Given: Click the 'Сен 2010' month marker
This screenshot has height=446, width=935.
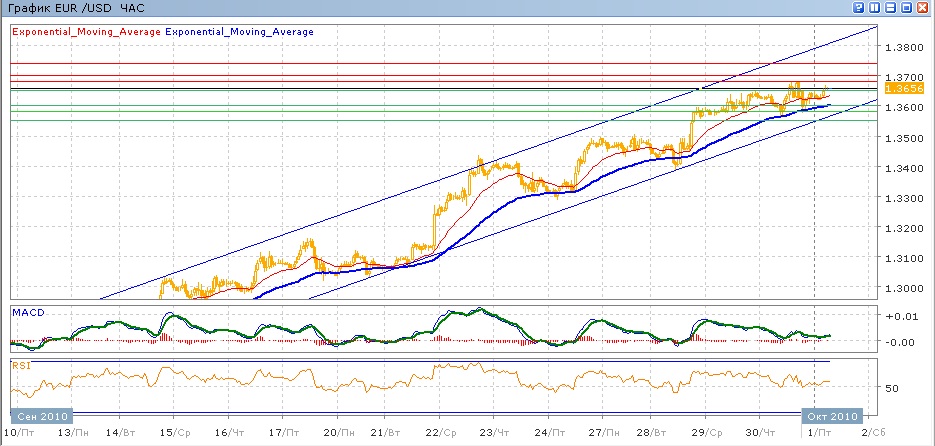Looking at the screenshot, I should coord(40,415).
